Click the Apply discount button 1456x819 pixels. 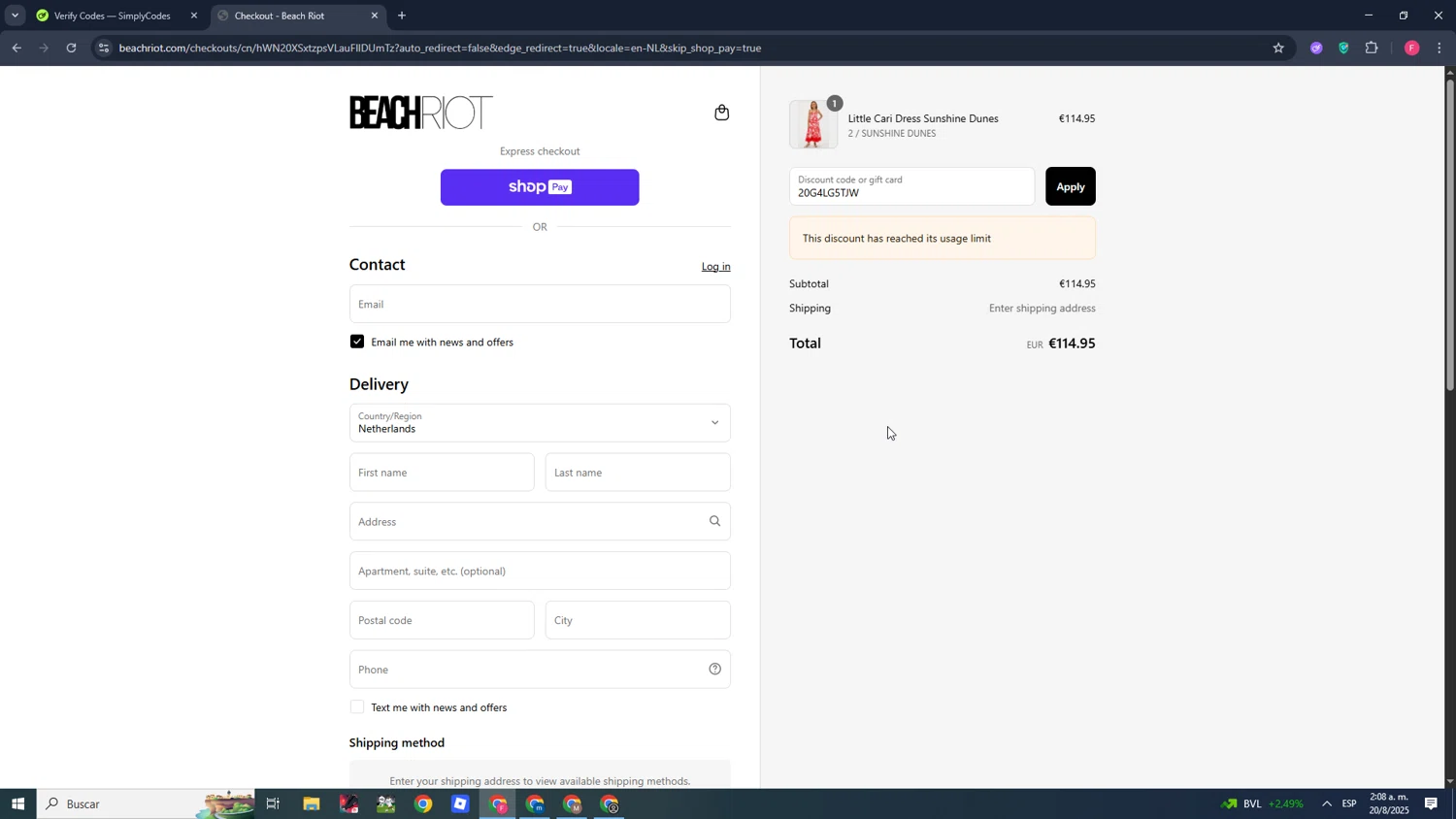[x=1070, y=186]
